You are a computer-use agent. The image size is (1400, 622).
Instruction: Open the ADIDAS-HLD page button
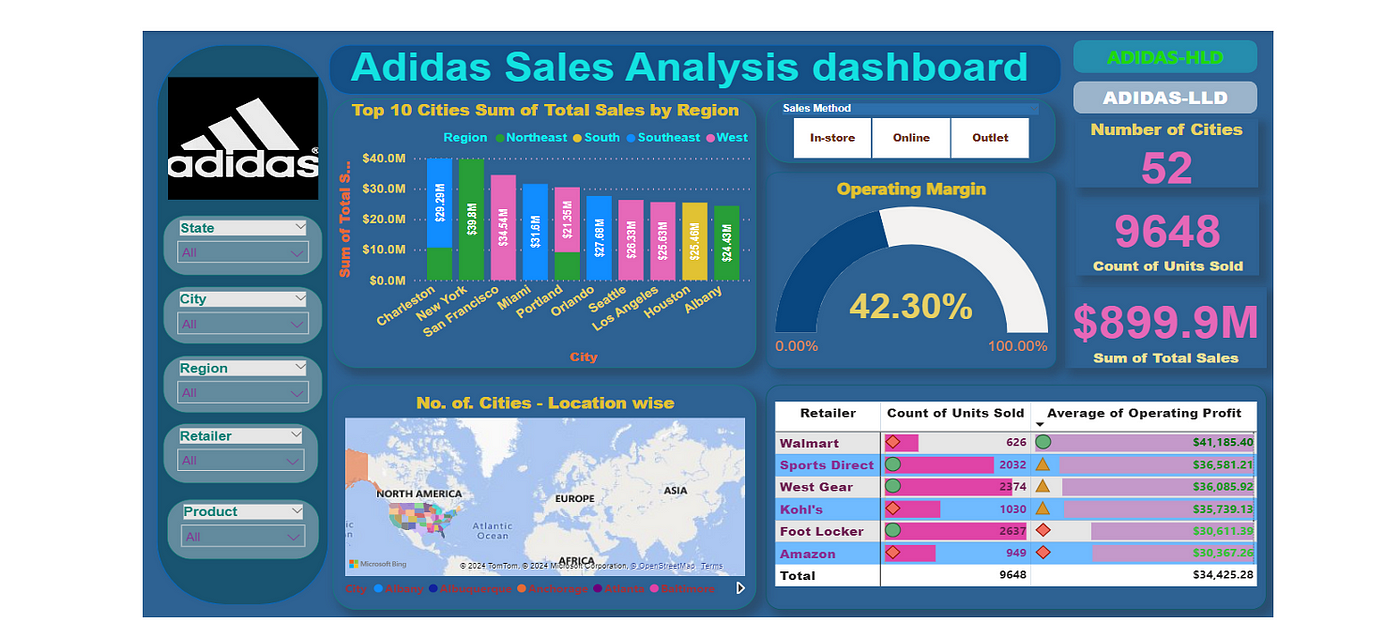click(x=1165, y=57)
